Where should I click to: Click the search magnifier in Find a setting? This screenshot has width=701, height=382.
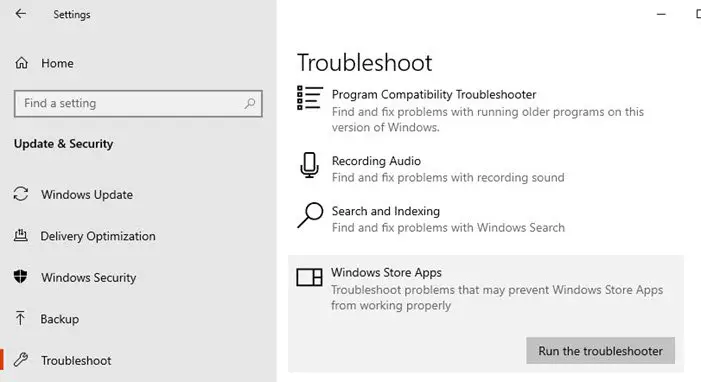click(250, 103)
